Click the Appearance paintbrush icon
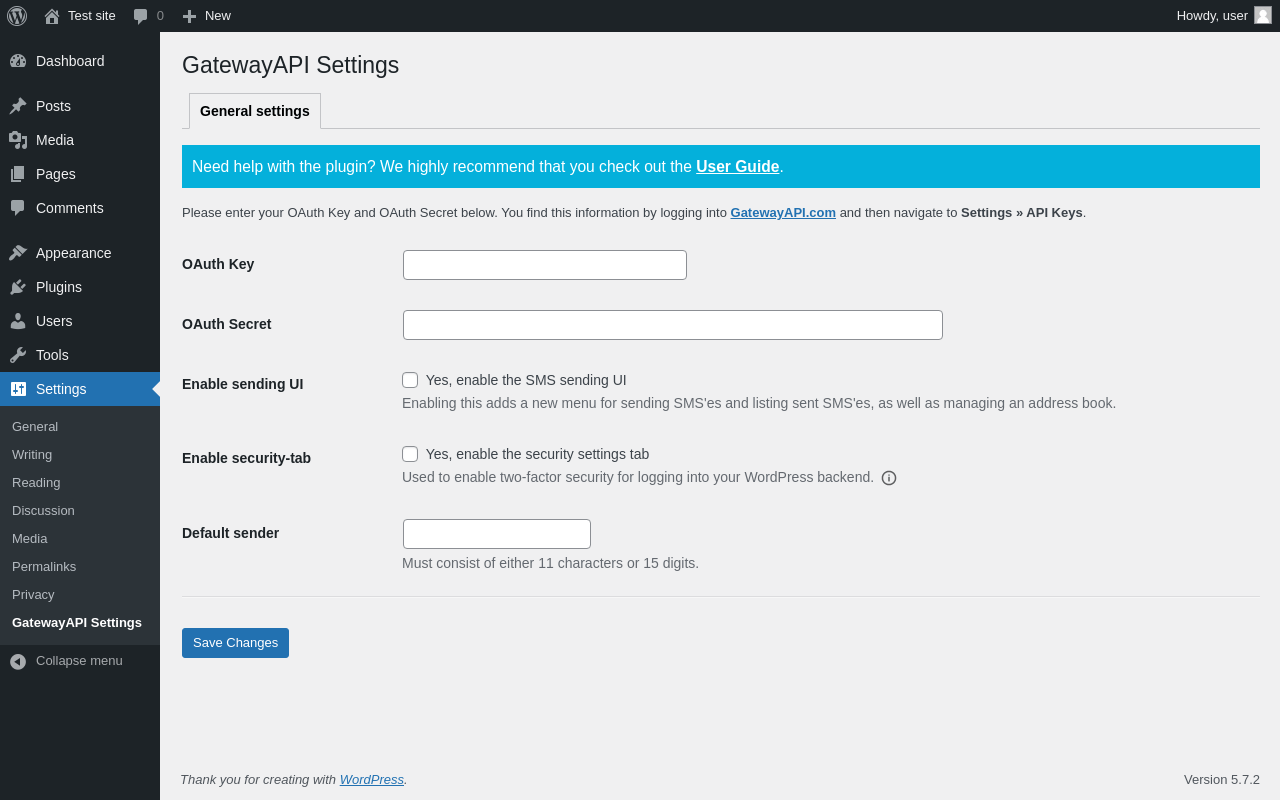This screenshot has height=800, width=1280. pos(18,253)
